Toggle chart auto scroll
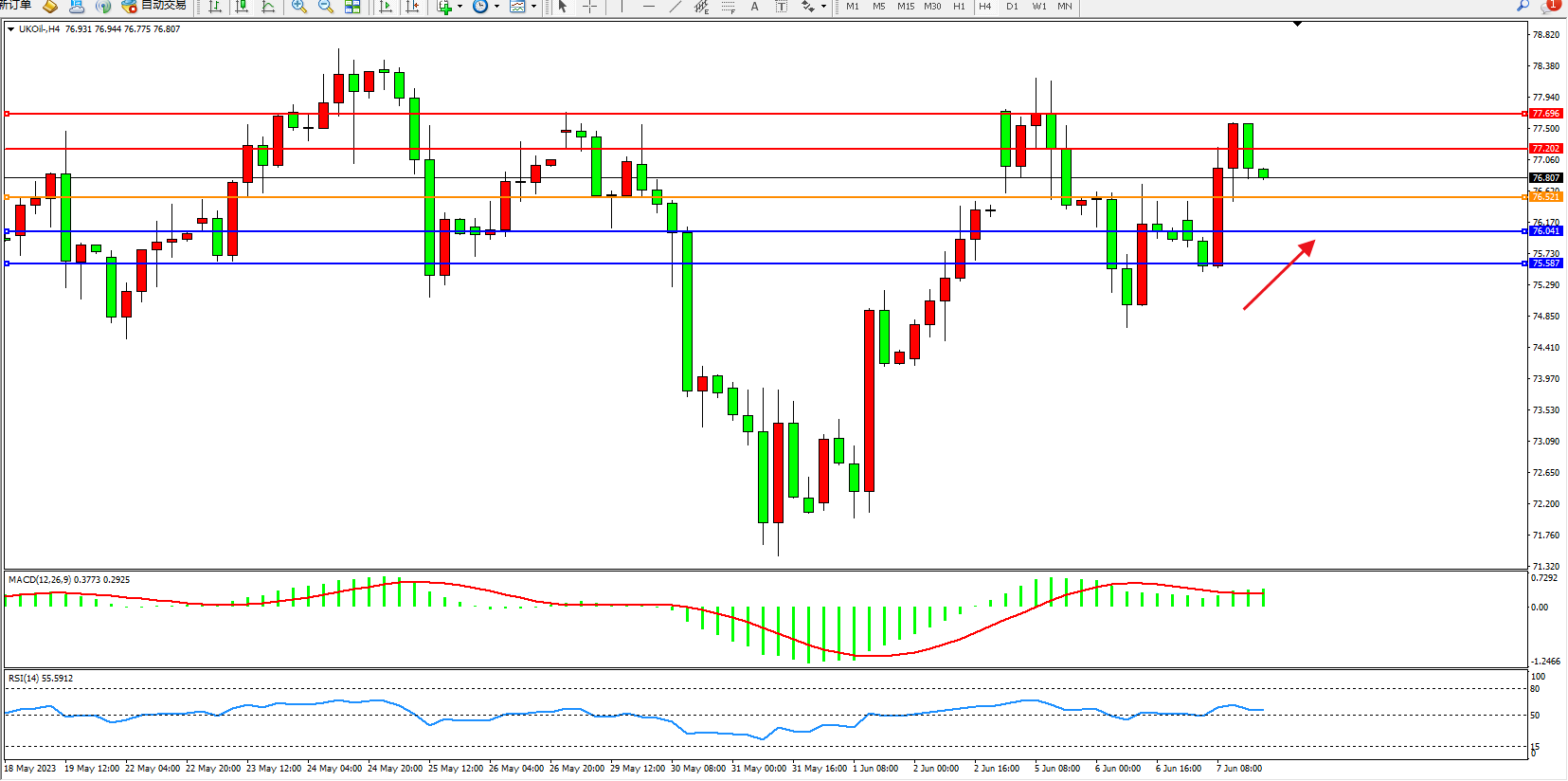The width and height of the screenshot is (1568, 781). [x=386, y=7]
